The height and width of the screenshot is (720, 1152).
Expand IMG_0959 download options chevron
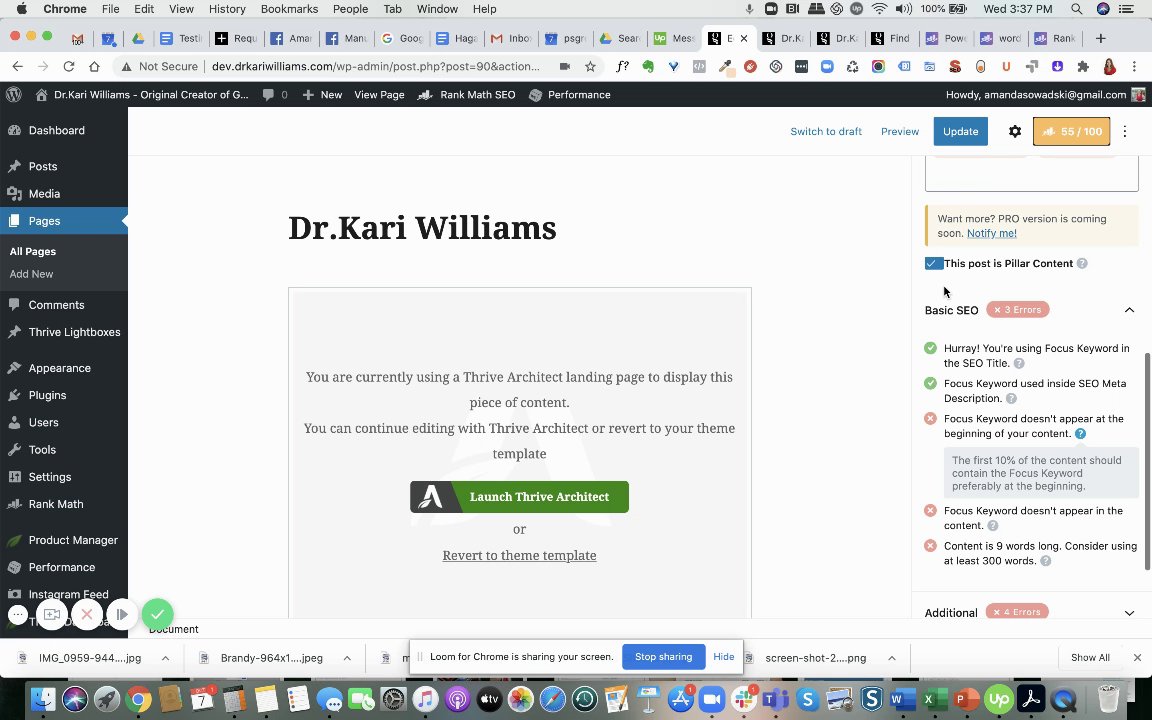165,658
